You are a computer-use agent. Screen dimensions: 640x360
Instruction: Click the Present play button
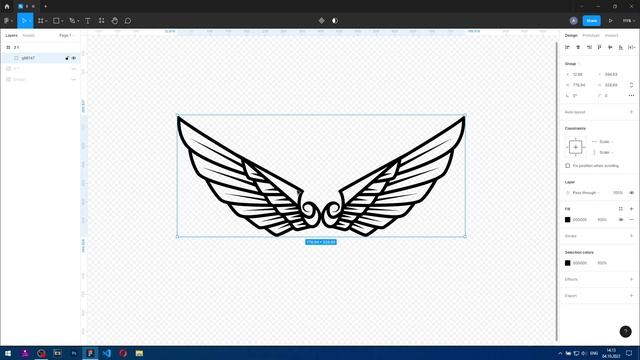click(x=611, y=20)
